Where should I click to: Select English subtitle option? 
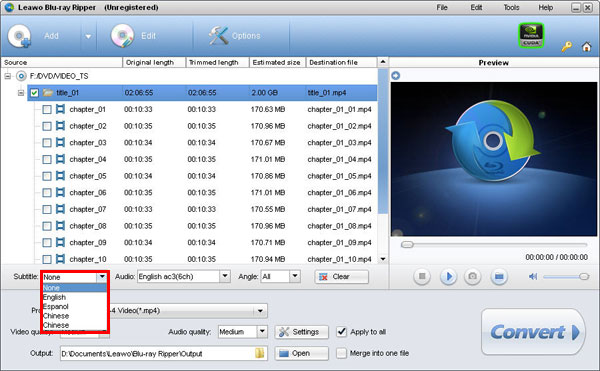tap(74, 297)
